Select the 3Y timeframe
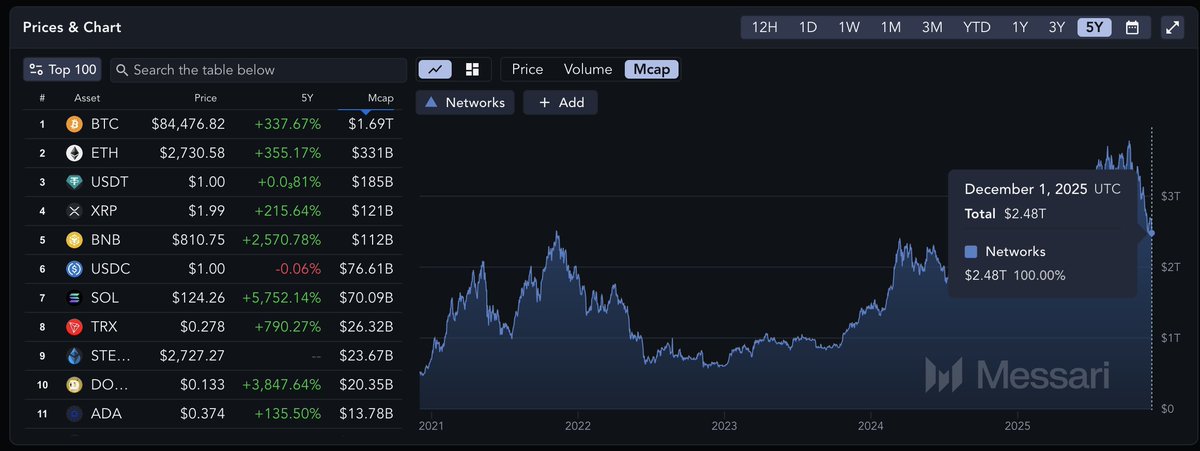The image size is (1200, 451). click(1057, 27)
